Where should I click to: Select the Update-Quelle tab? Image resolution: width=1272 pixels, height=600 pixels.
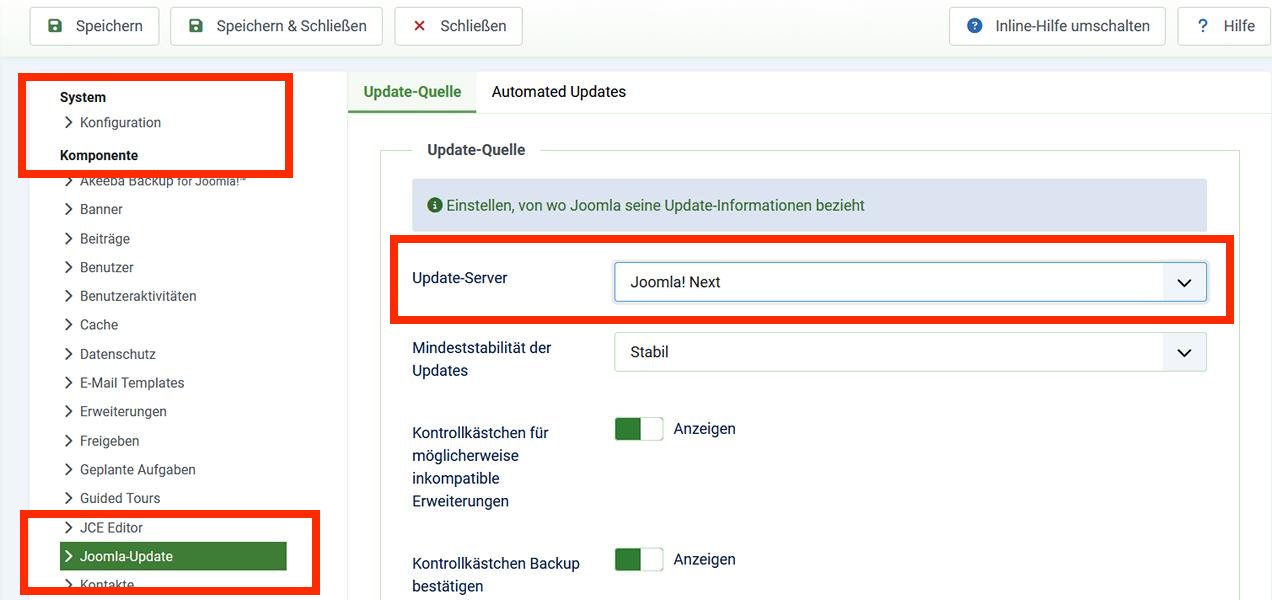[412, 91]
